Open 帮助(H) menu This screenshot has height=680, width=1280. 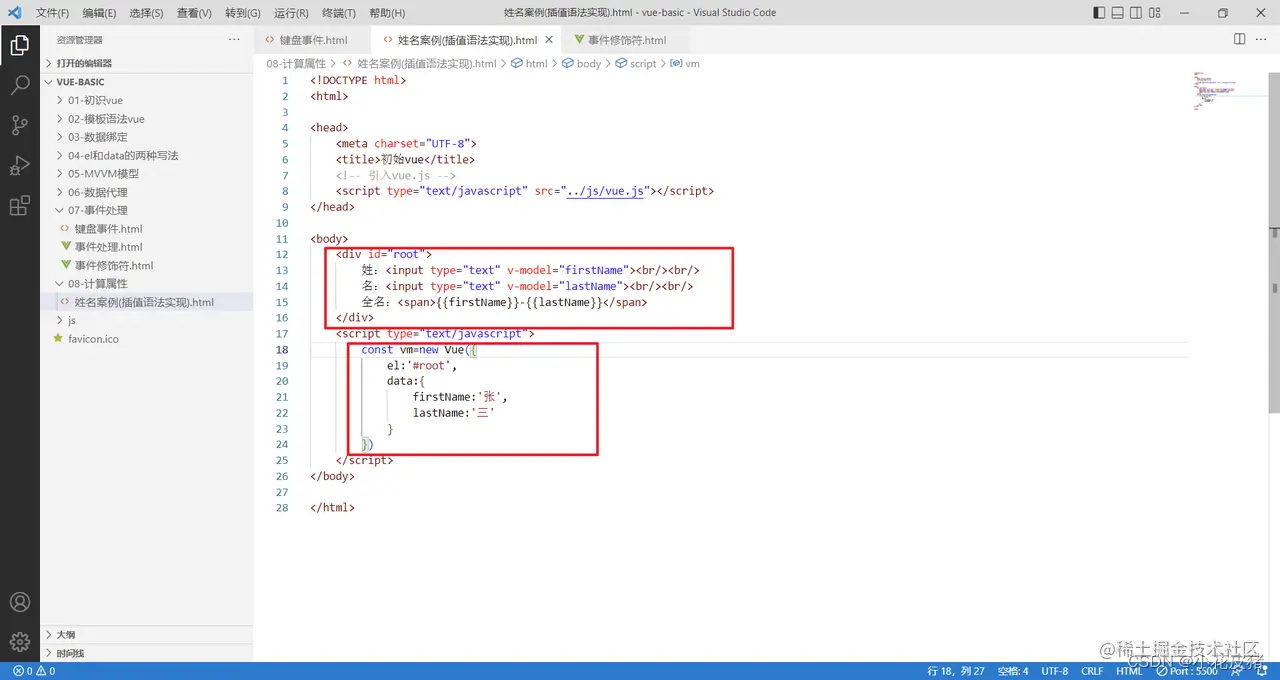coord(387,13)
